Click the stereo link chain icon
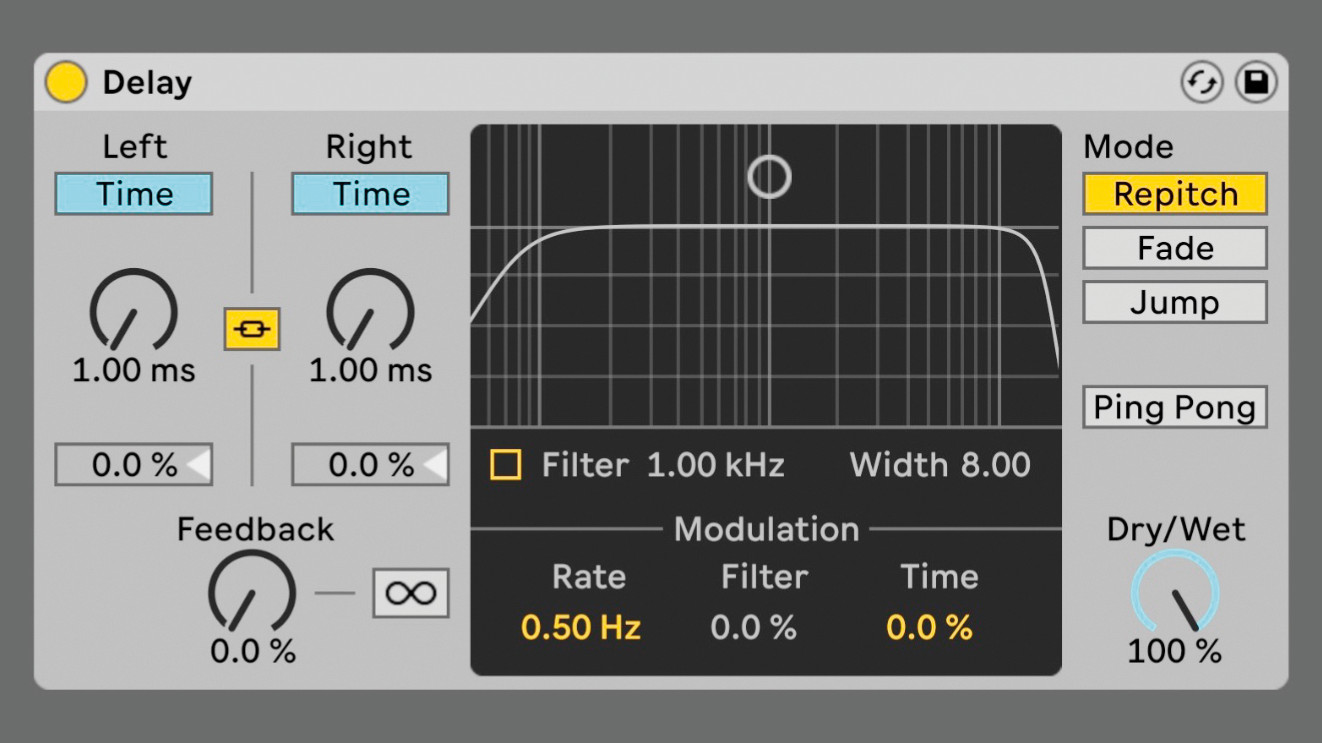The width and height of the screenshot is (1322, 743). [251, 328]
